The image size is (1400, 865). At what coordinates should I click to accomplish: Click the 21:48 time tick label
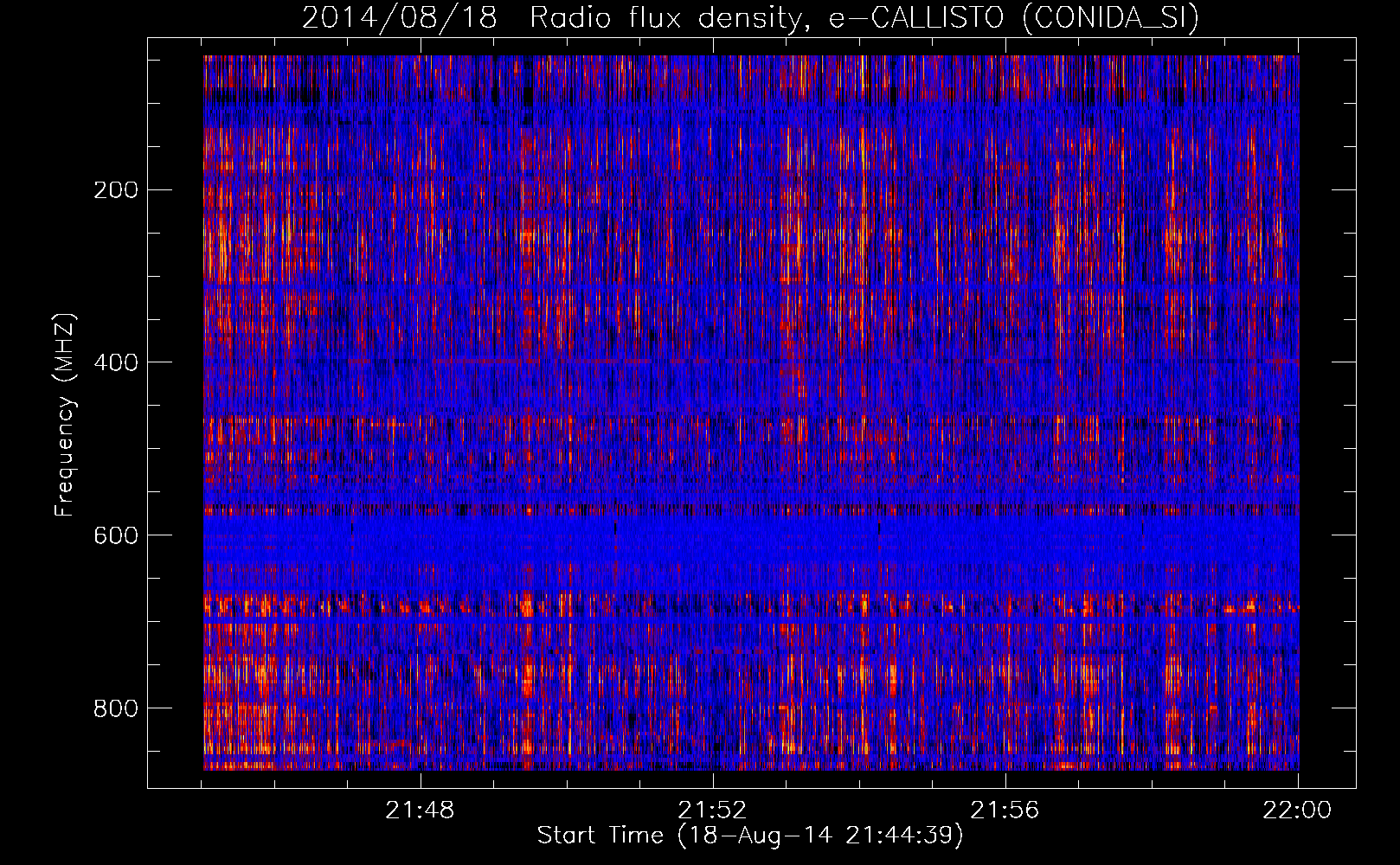[420, 811]
